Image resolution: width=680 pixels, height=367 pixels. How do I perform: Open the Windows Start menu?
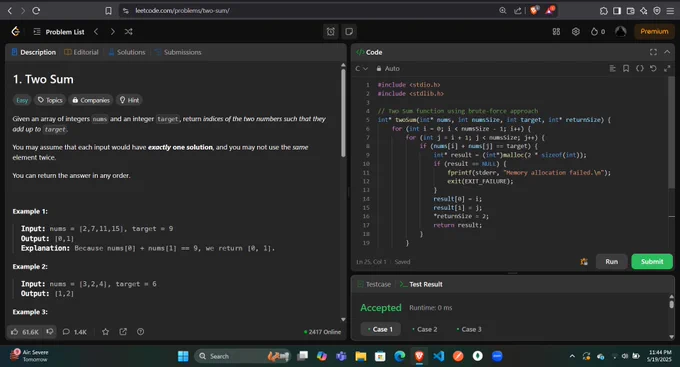[183, 356]
